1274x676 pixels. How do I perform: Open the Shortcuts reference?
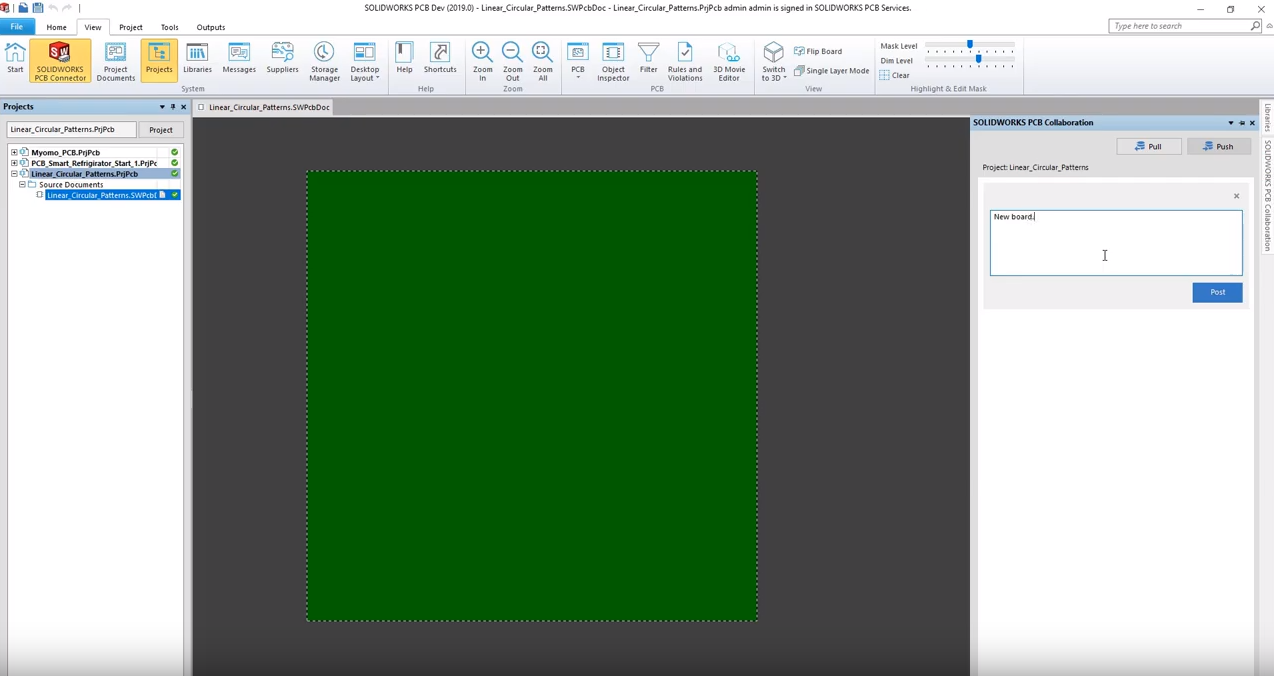[440, 59]
